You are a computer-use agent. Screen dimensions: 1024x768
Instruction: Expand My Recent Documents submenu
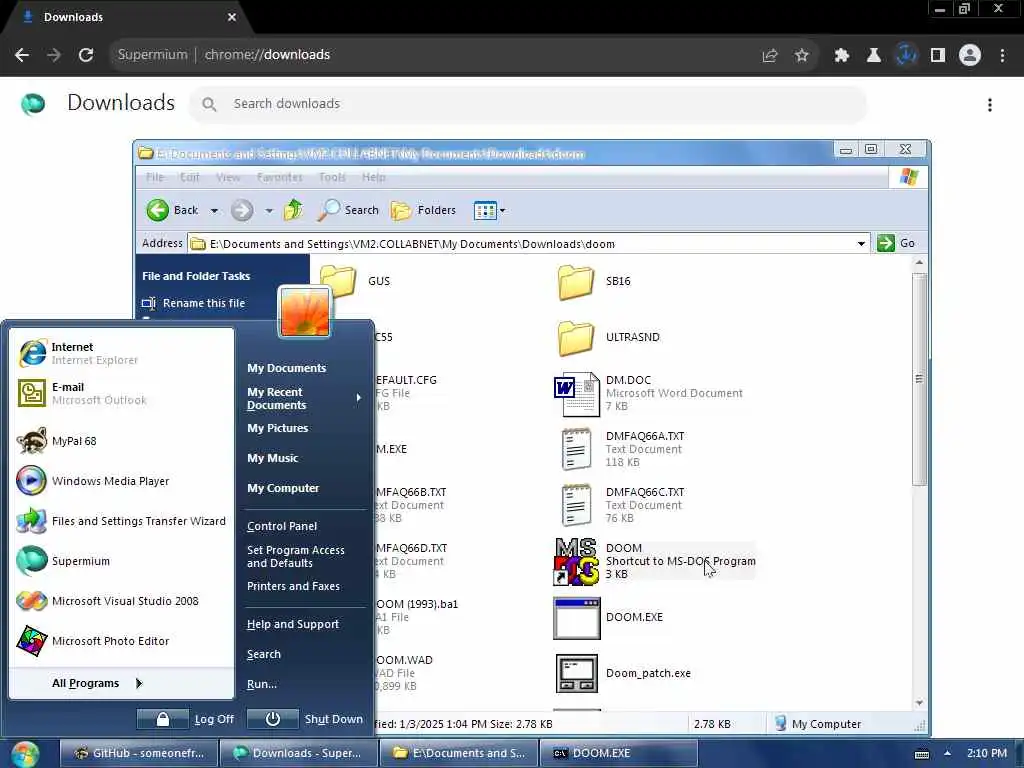click(x=303, y=398)
